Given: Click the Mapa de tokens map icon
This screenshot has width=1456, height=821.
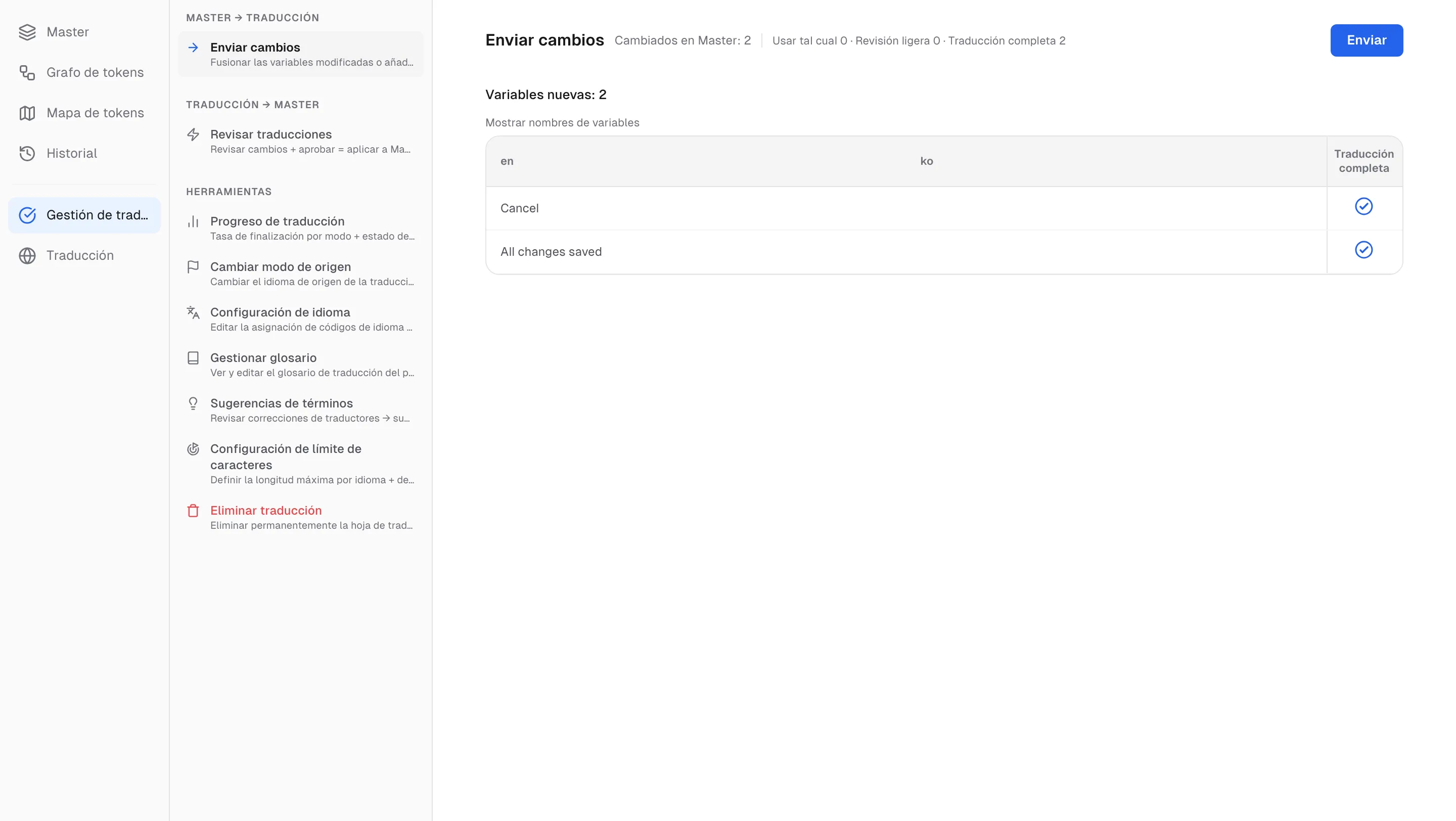Looking at the screenshot, I should tap(27, 113).
